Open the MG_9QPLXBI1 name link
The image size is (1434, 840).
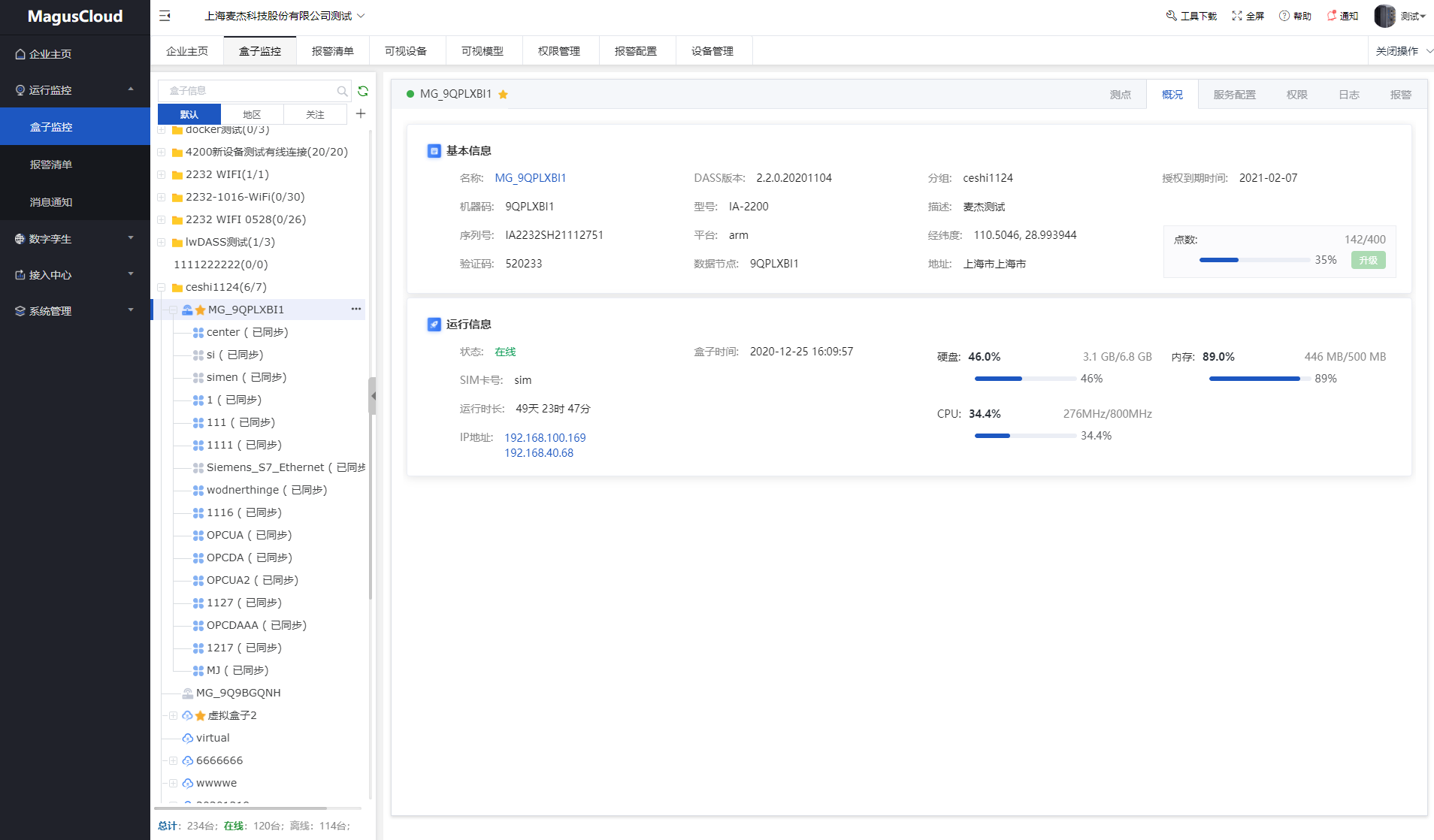pos(531,178)
